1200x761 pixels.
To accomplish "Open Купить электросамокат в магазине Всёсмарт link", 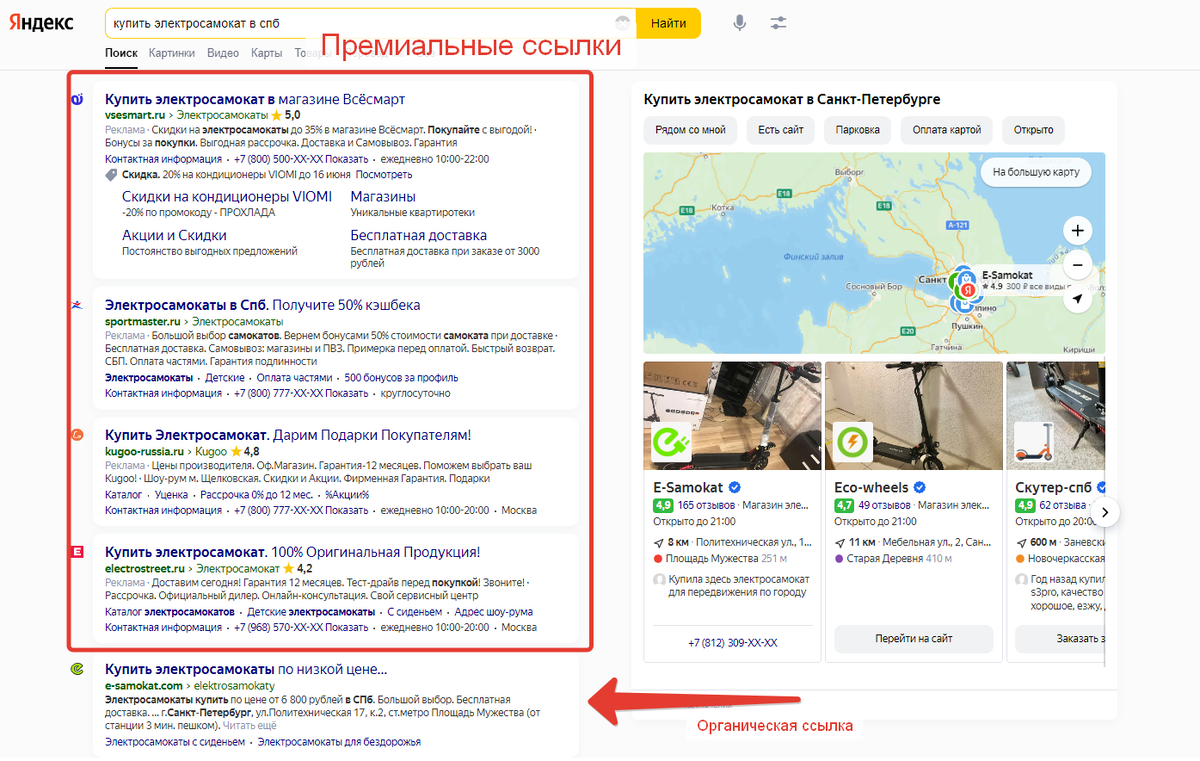I will [x=255, y=99].
